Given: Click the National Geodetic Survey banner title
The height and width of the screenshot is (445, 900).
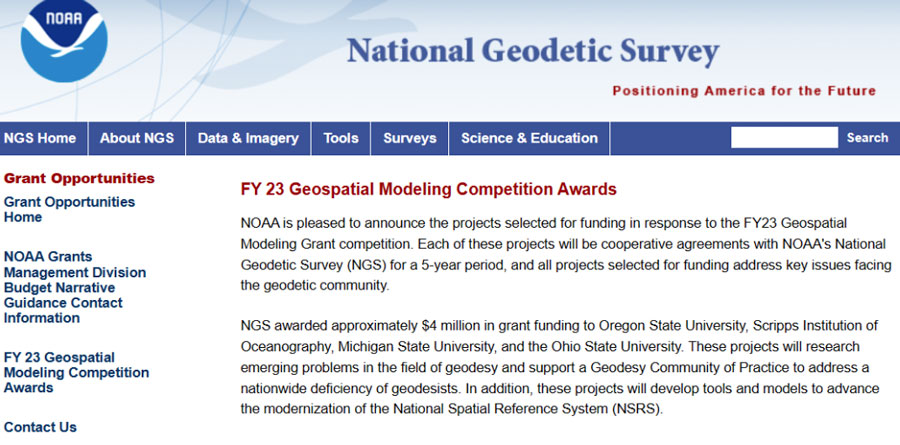Looking at the screenshot, I should (x=532, y=51).
